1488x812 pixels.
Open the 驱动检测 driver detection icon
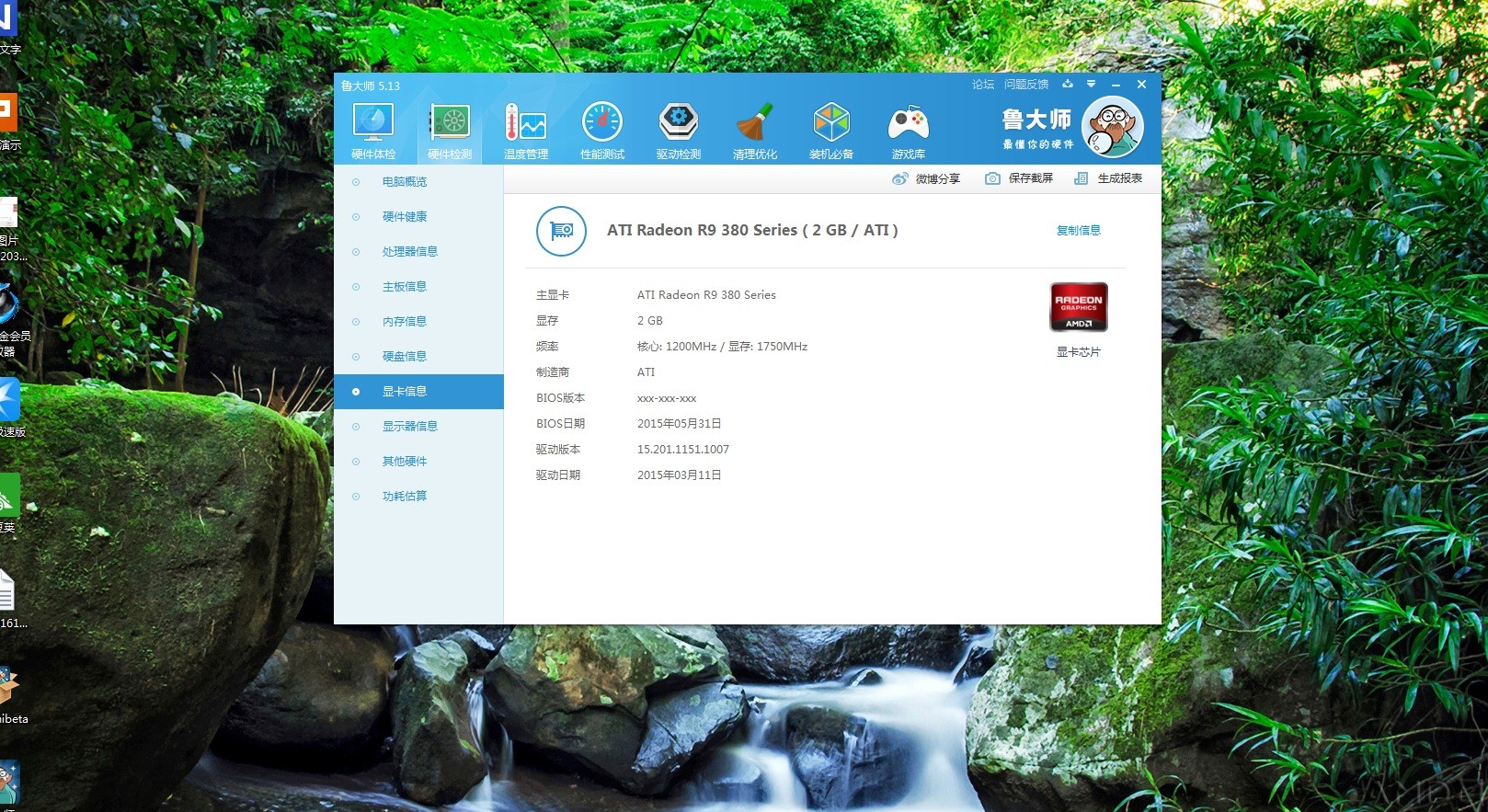click(679, 131)
